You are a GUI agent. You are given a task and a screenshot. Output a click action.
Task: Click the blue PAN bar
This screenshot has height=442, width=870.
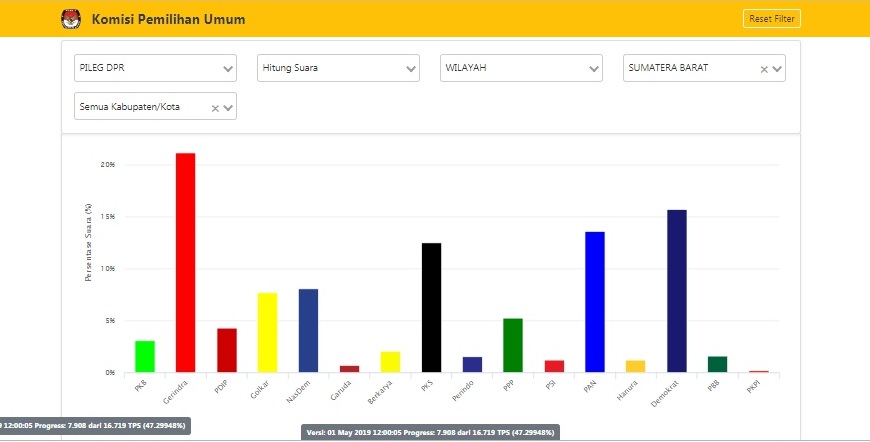[x=595, y=302]
